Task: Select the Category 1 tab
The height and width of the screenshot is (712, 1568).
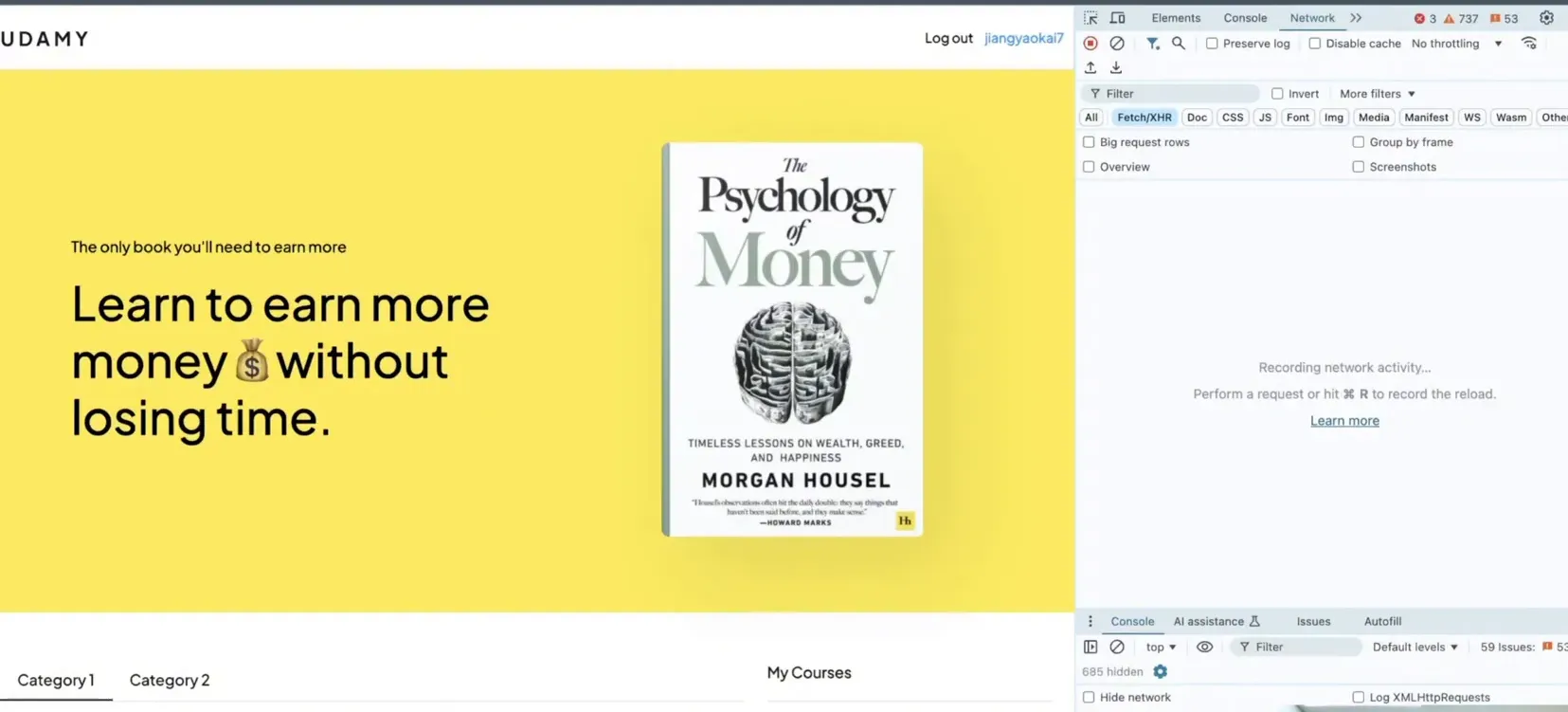Action: 56,680
